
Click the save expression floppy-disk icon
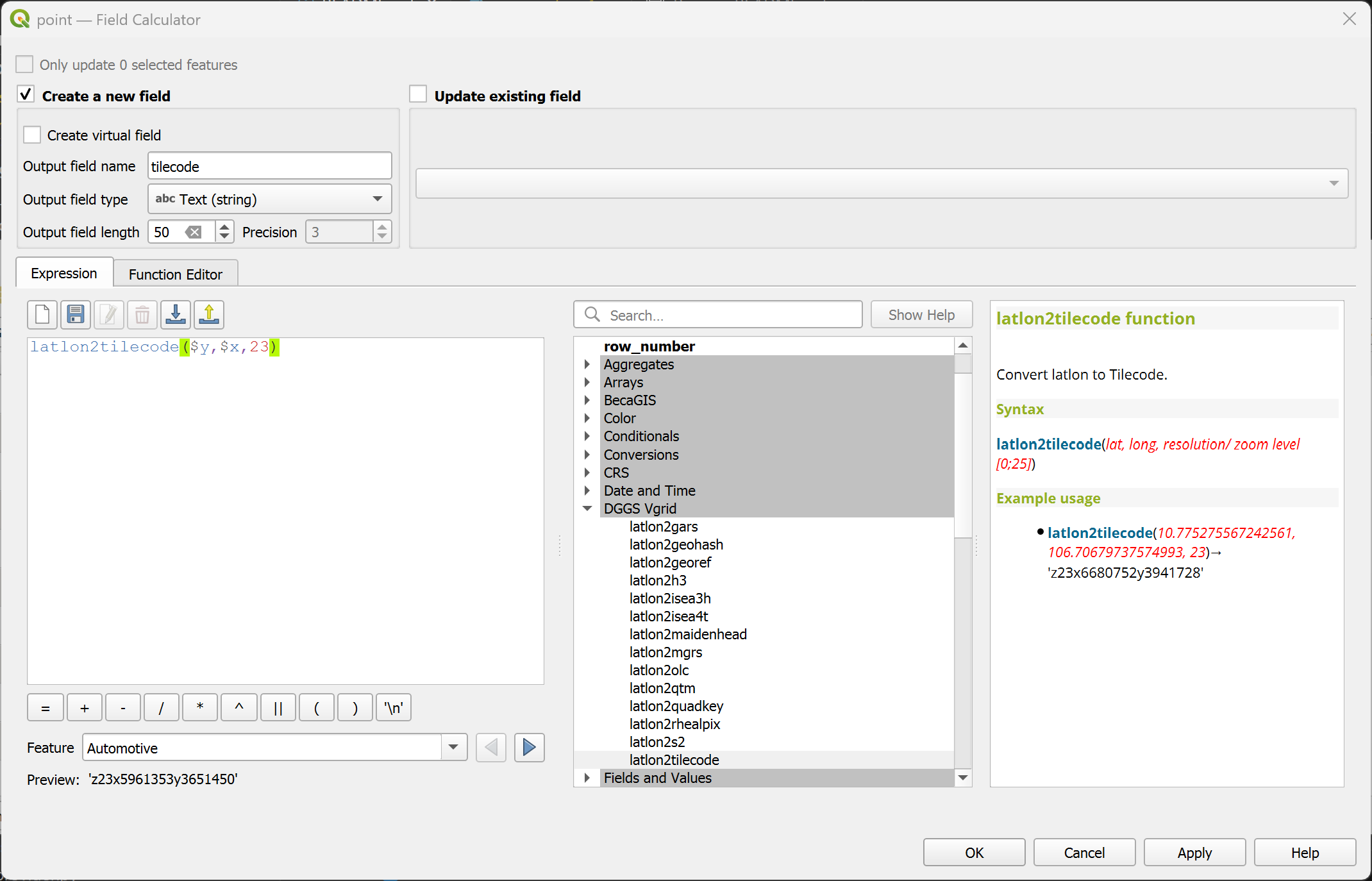76,315
